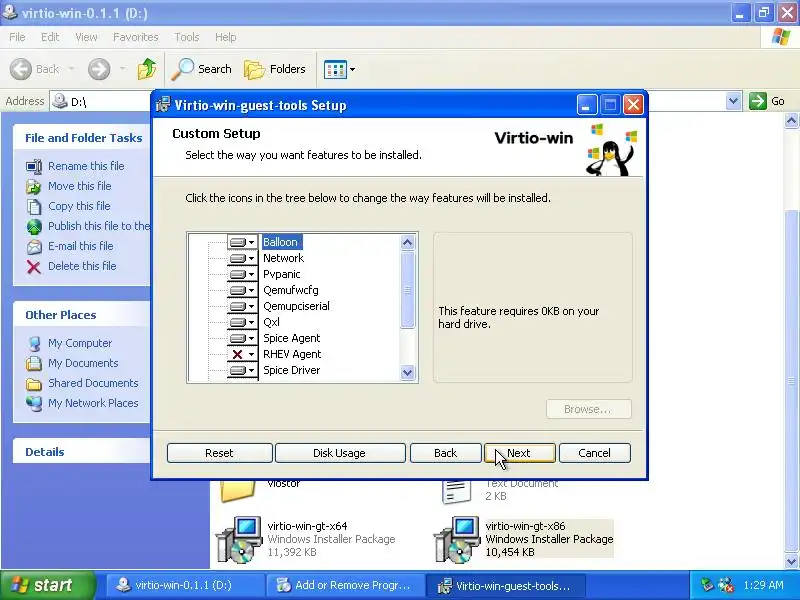The width and height of the screenshot is (800, 600).
Task: Open the Help menu in Explorer
Action: 226,37
